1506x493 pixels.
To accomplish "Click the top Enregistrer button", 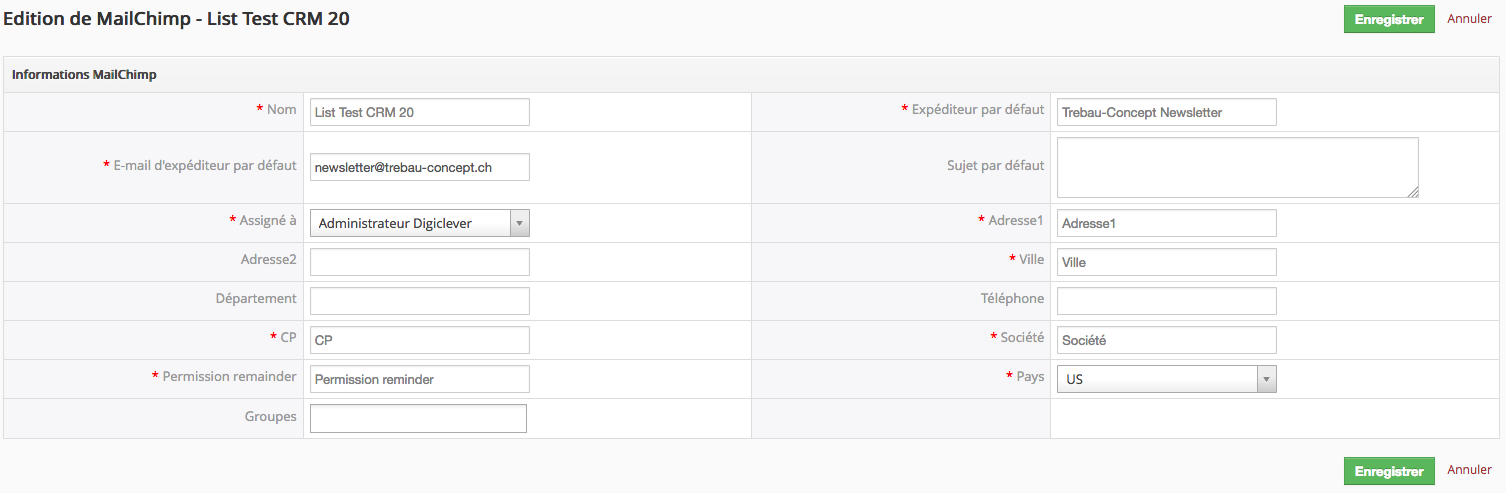I will tap(1388, 20).
